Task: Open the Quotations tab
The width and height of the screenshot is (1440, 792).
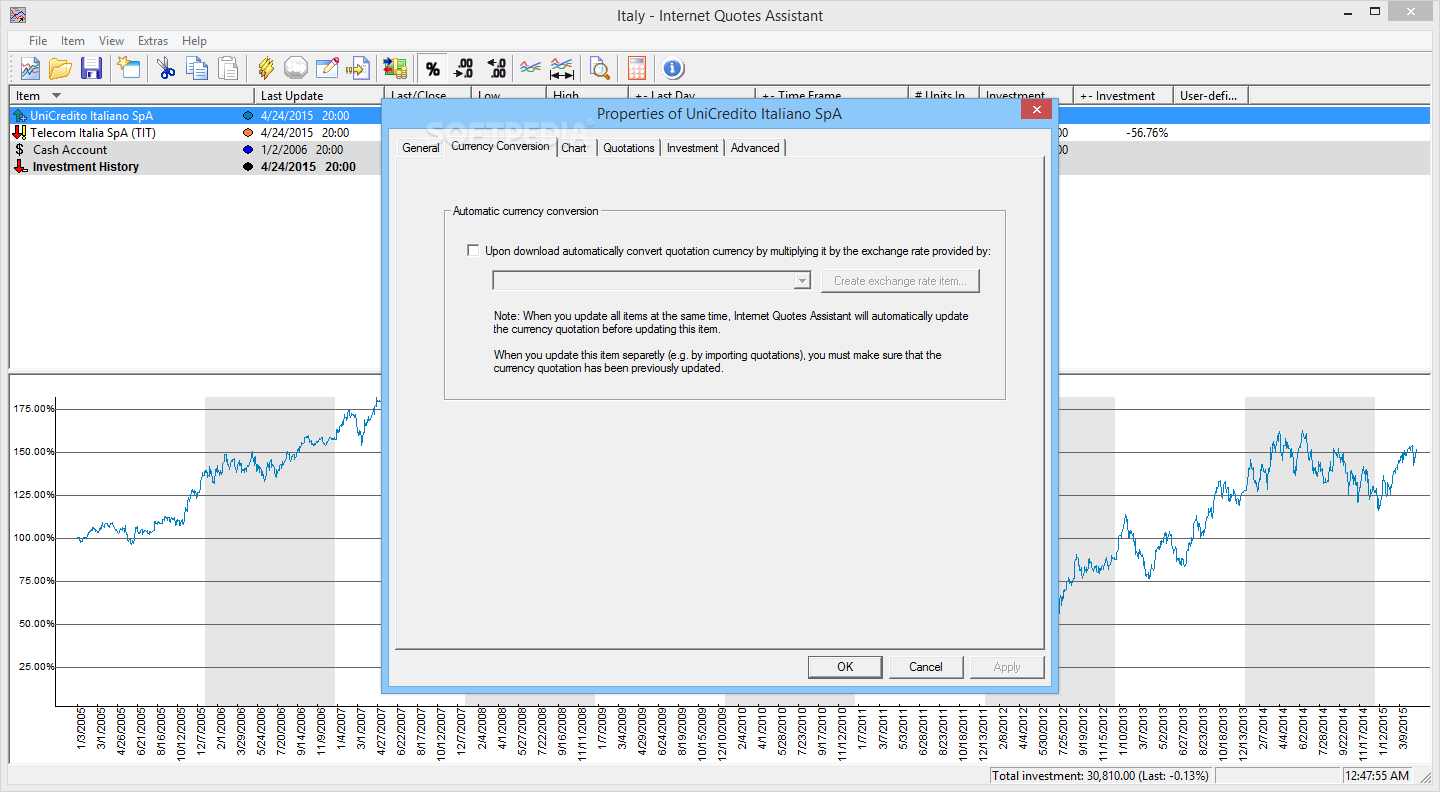Action: click(629, 148)
